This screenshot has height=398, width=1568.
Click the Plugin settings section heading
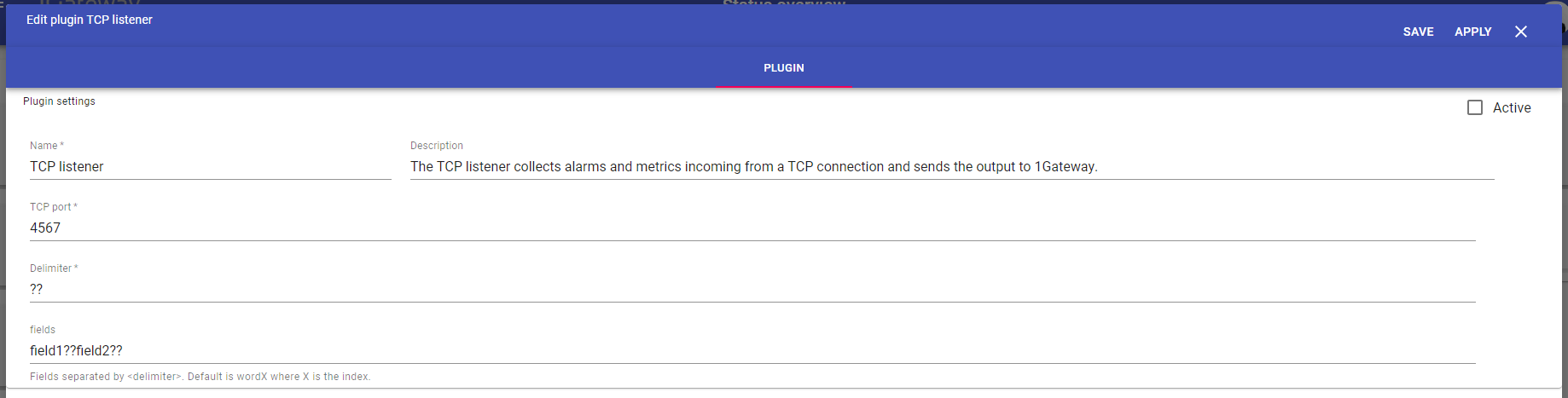pyautogui.click(x=59, y=101)
